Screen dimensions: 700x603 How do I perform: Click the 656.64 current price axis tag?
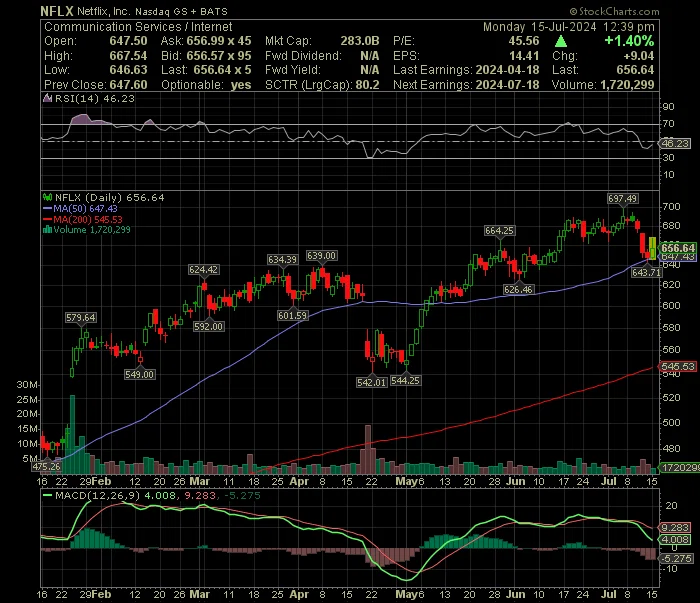click(x=678, y=248)
